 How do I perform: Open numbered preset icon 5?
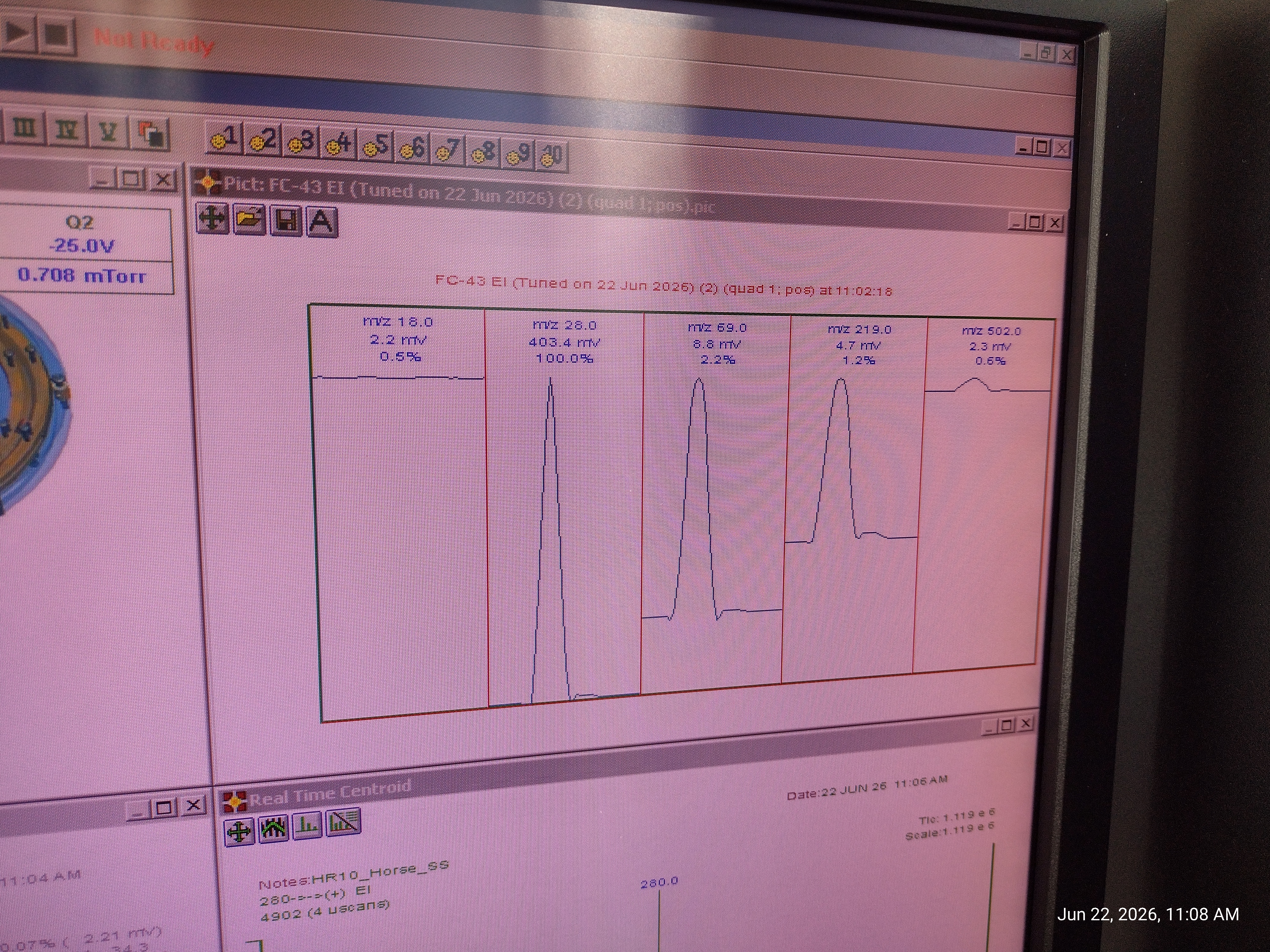click(376, 146)
